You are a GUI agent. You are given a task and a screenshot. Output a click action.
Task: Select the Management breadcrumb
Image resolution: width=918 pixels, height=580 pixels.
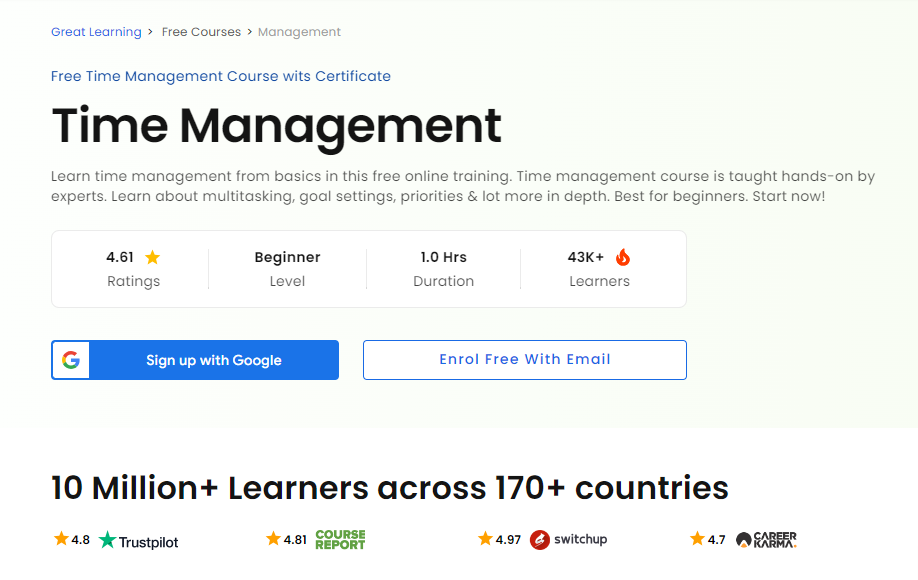pos(299,32)
